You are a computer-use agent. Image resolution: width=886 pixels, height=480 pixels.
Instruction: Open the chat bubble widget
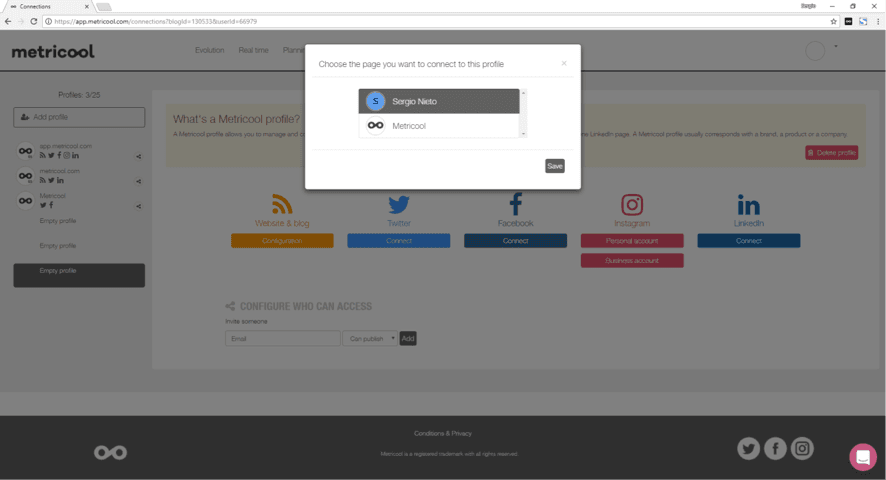[863, 457]
